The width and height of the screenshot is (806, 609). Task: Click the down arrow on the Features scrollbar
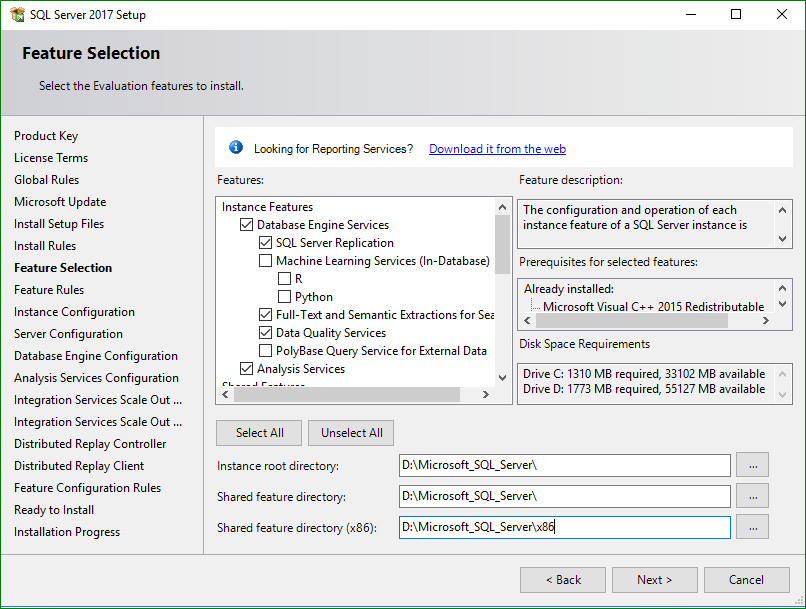click(502, 378)
